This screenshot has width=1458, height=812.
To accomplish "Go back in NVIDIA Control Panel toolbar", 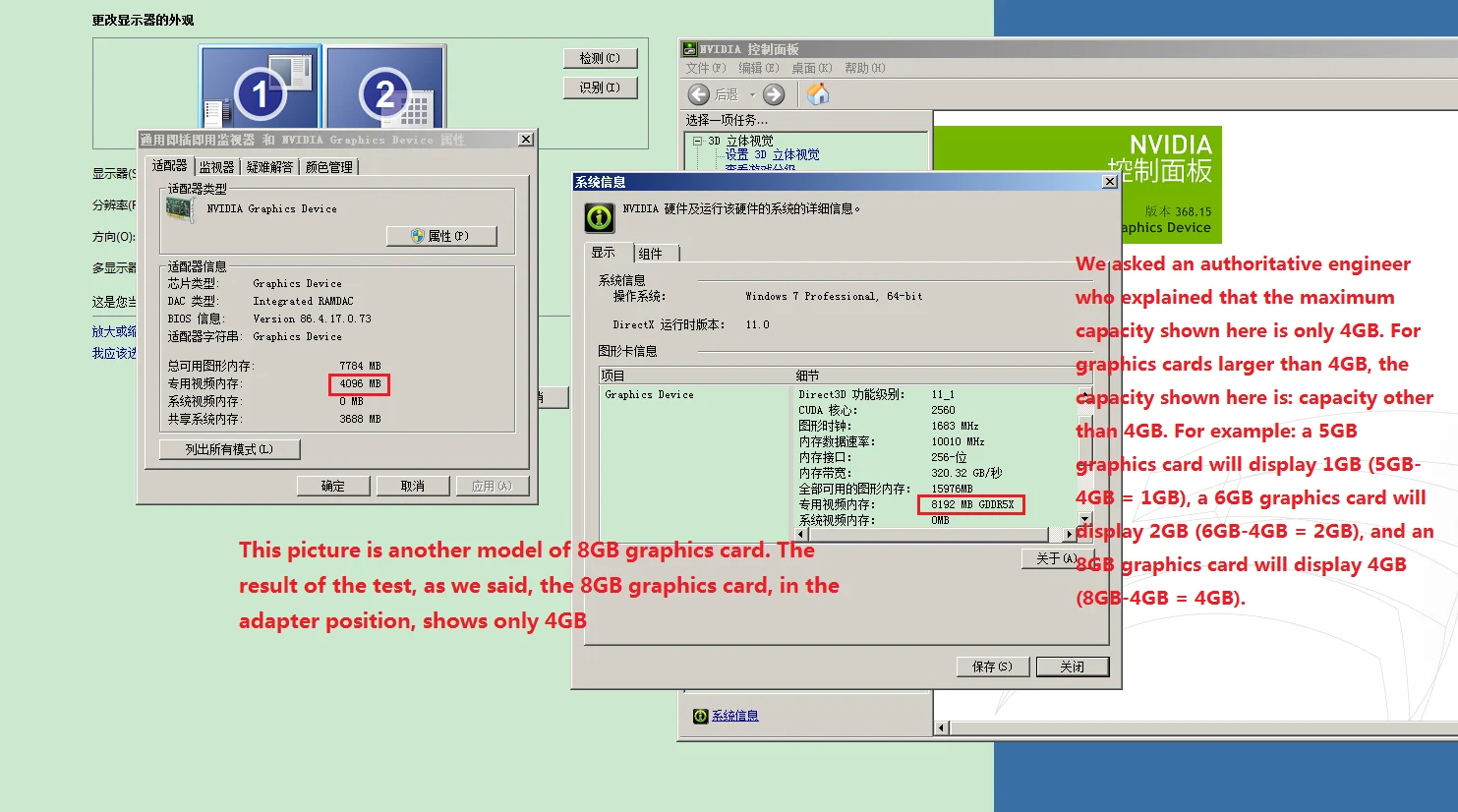I will 699,94.
